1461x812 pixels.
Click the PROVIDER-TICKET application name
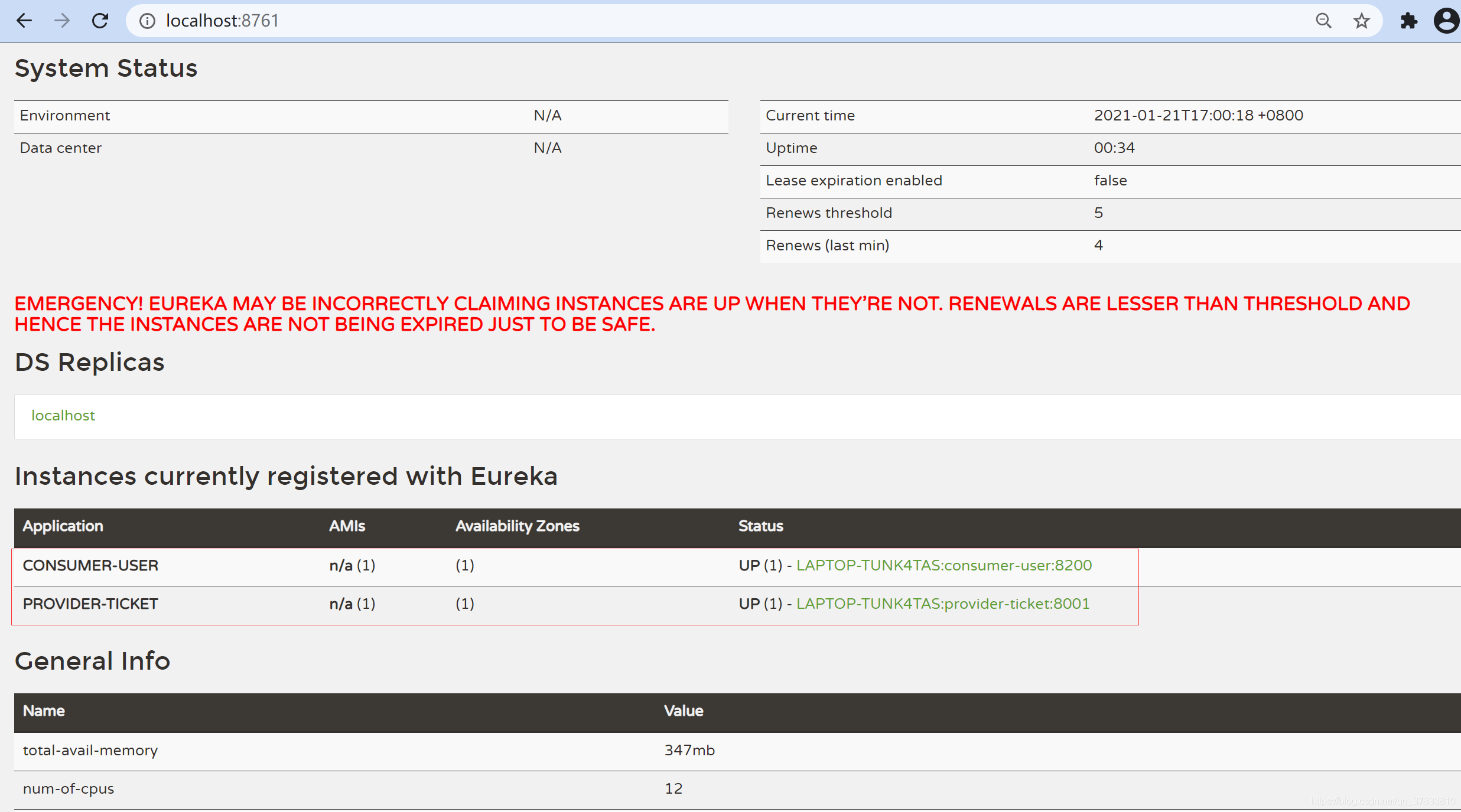tap(90, 604)
